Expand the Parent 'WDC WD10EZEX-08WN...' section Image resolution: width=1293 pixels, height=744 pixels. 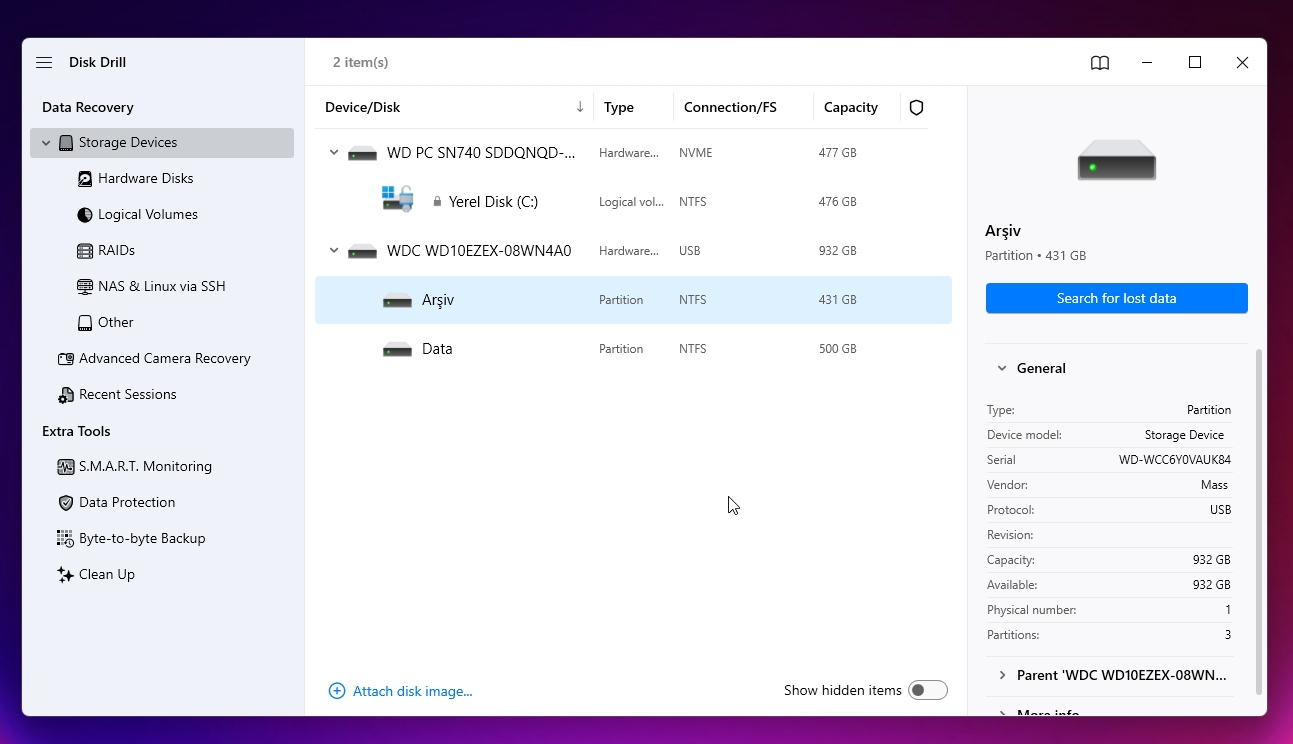(1002, 676)
